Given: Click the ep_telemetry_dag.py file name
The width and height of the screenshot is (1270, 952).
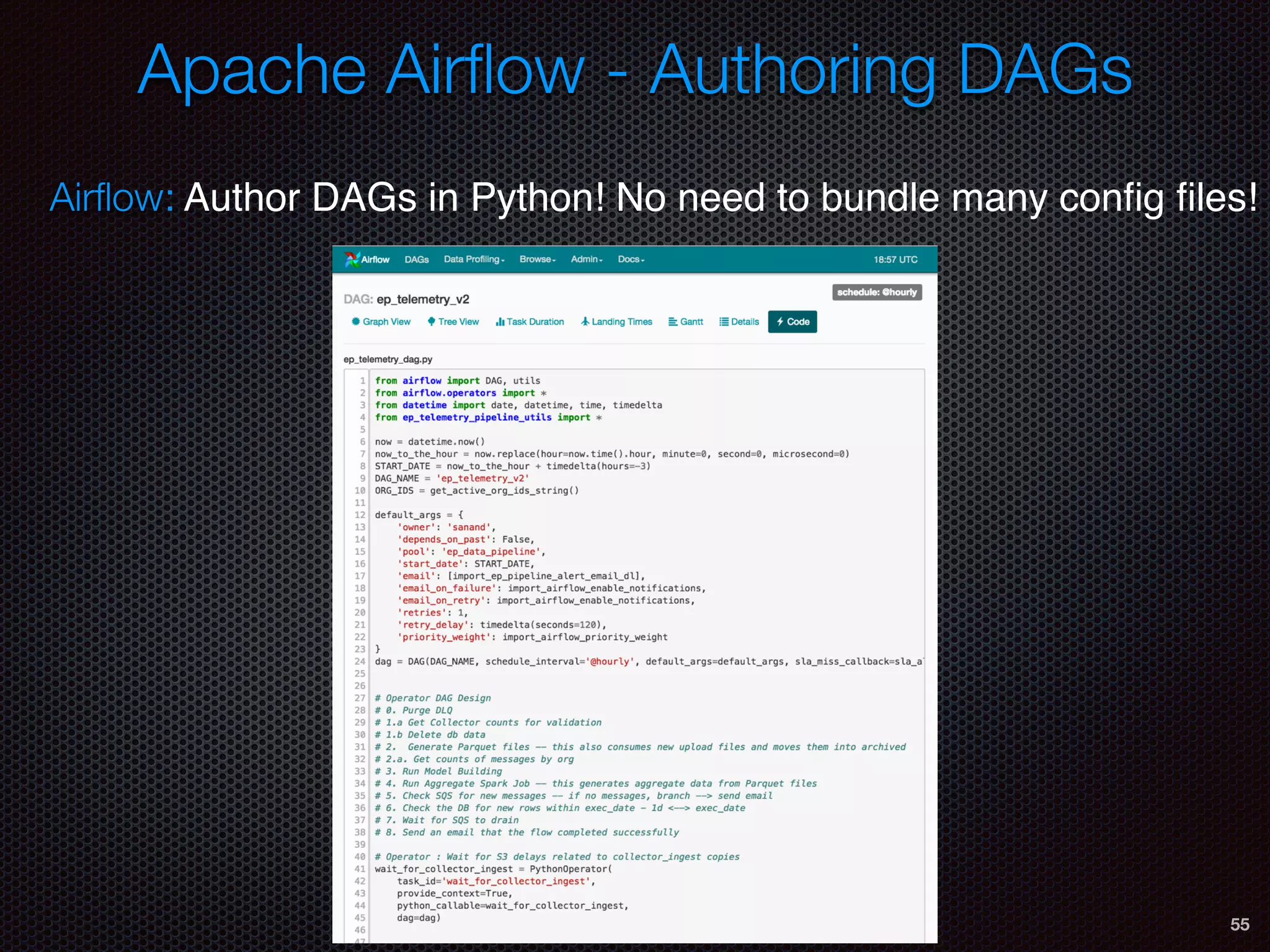Looking at the screenshot, I should 388,359.
